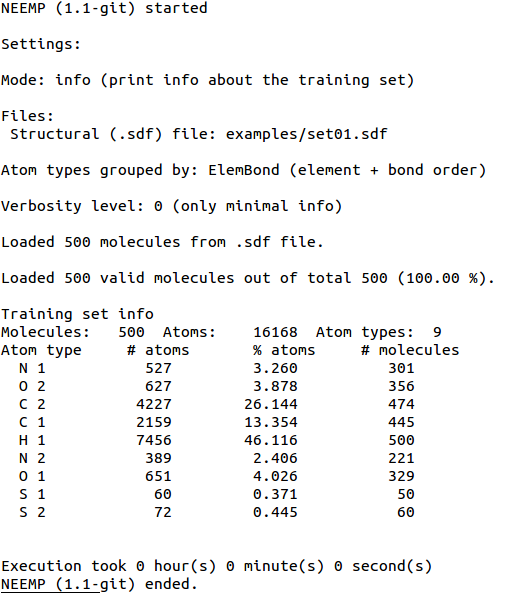Screen dimensions: 511x593
Task: Click the 'ElemBond' grouping text
Action: [244, 170]
